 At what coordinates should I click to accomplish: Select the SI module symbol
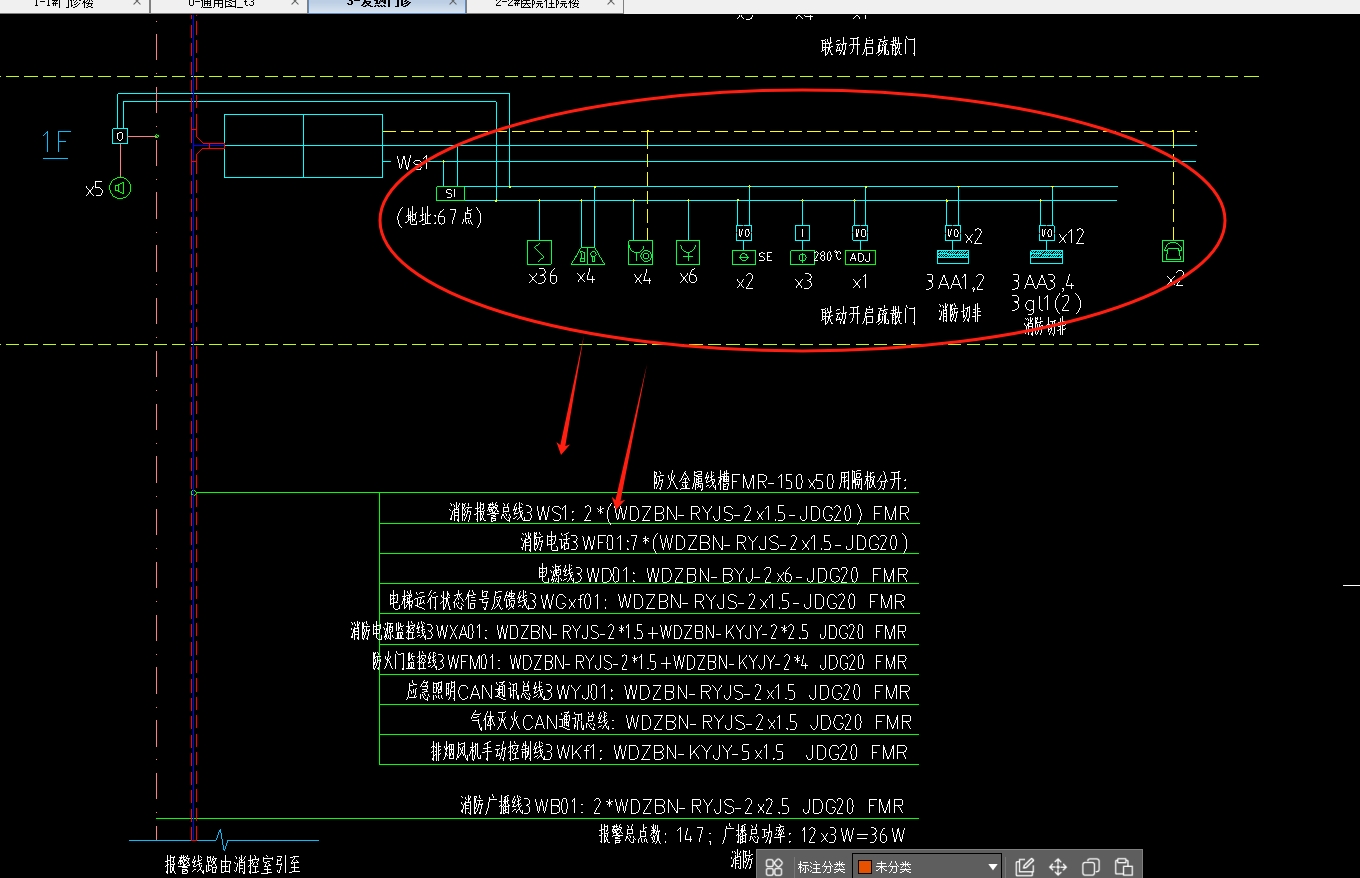click(450, 193)
